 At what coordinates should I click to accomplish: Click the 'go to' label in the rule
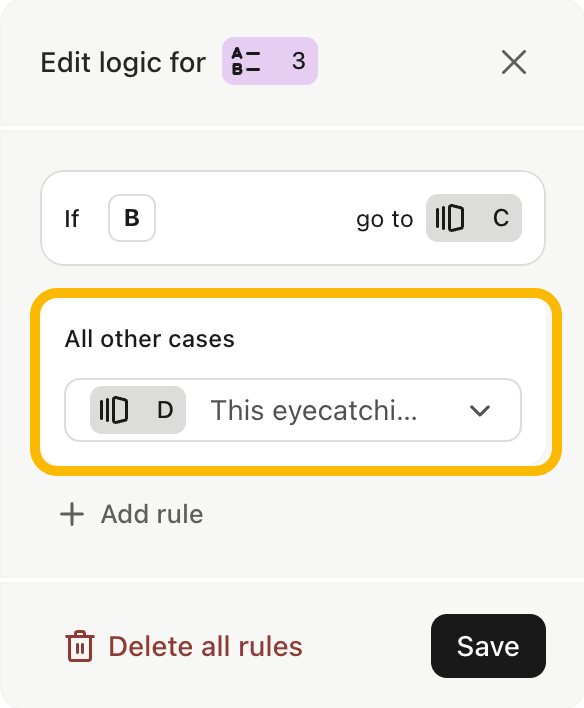pyautogui.click(x=384, y=219)
